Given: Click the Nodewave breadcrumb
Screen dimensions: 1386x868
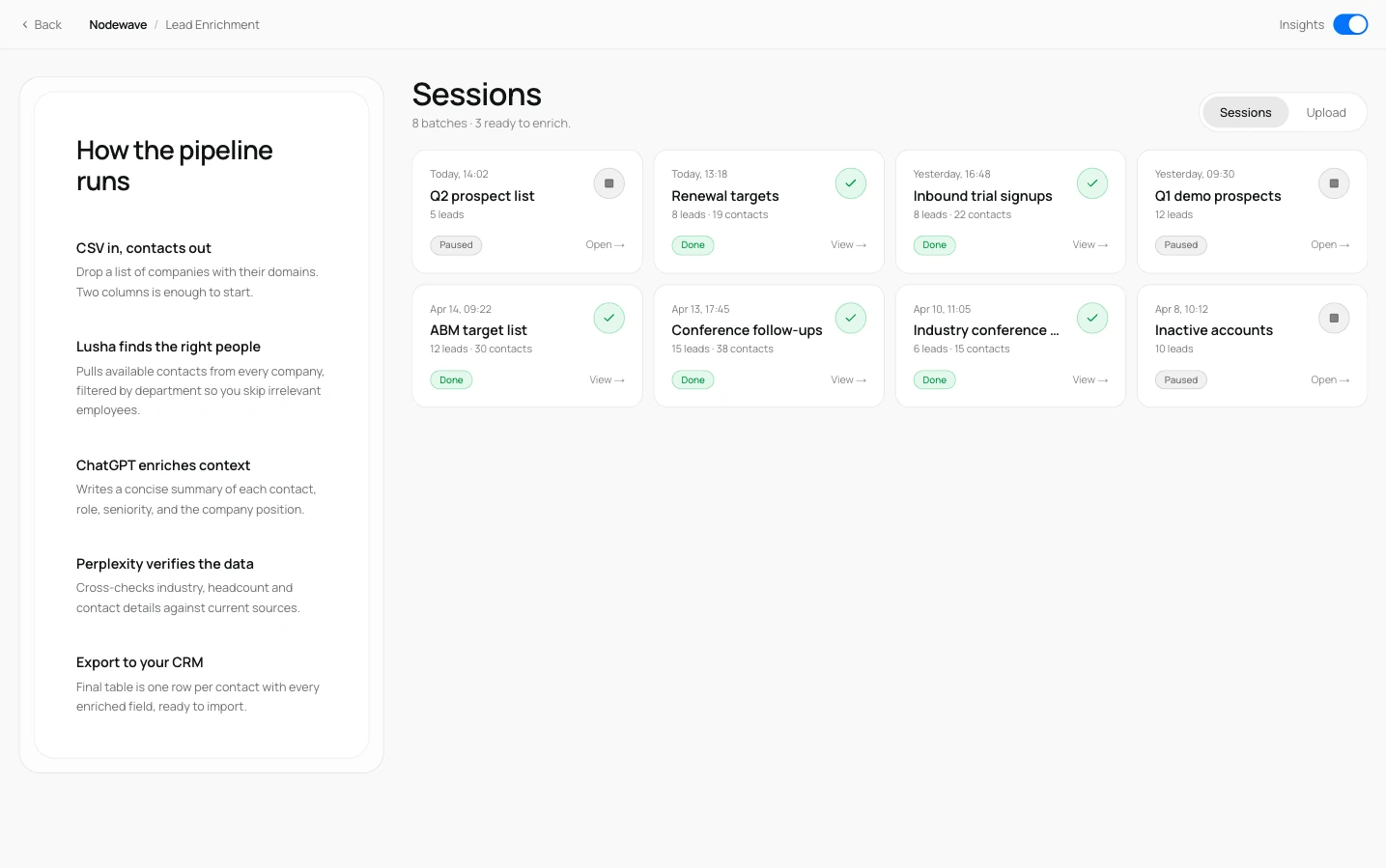Looking at the screenshot, I should 118,25.
